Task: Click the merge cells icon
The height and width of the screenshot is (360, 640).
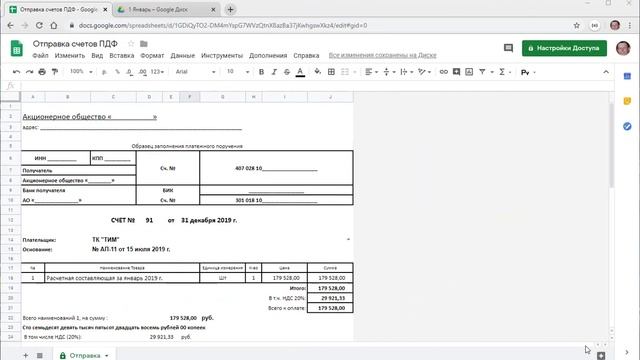Action: (345, 72)
